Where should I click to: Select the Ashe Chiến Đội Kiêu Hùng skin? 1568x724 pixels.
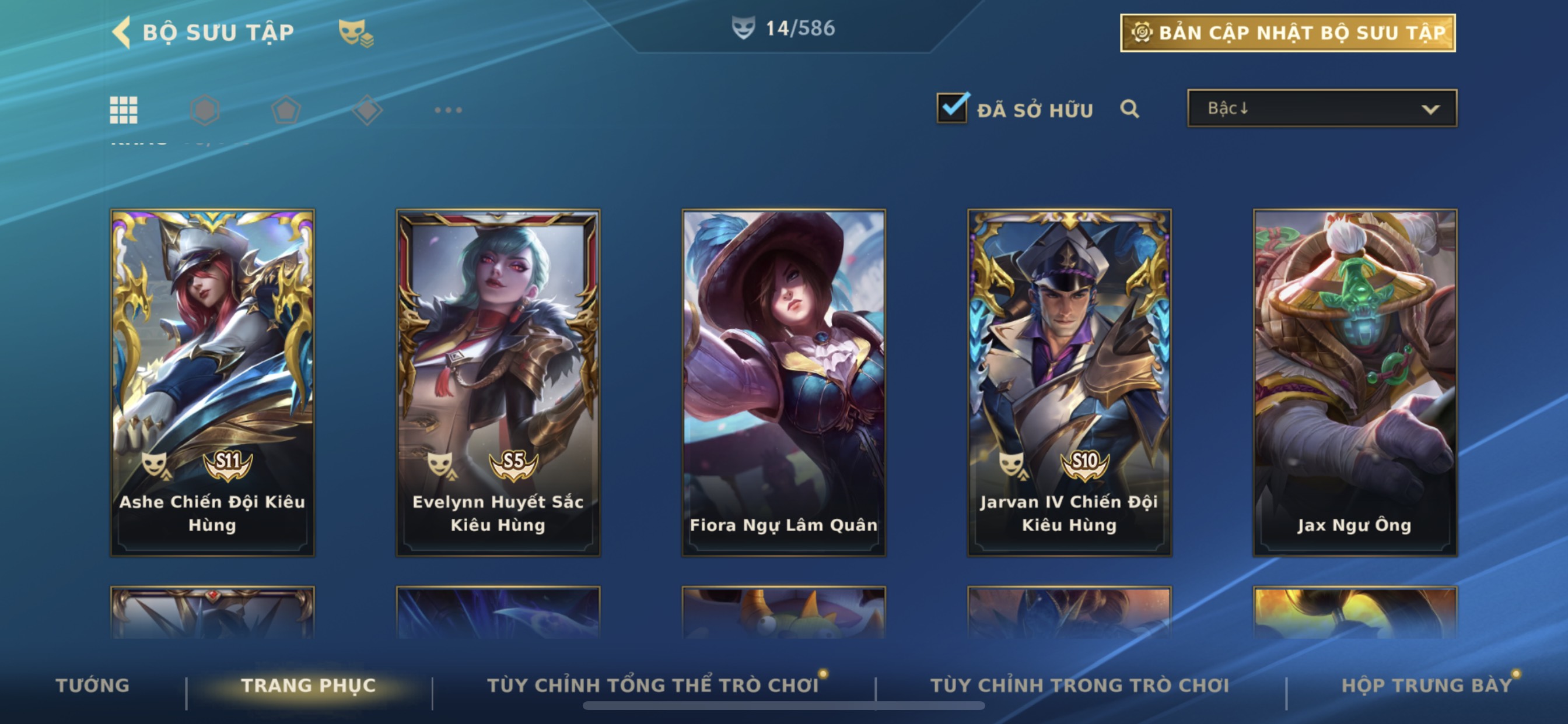point(212,382)
